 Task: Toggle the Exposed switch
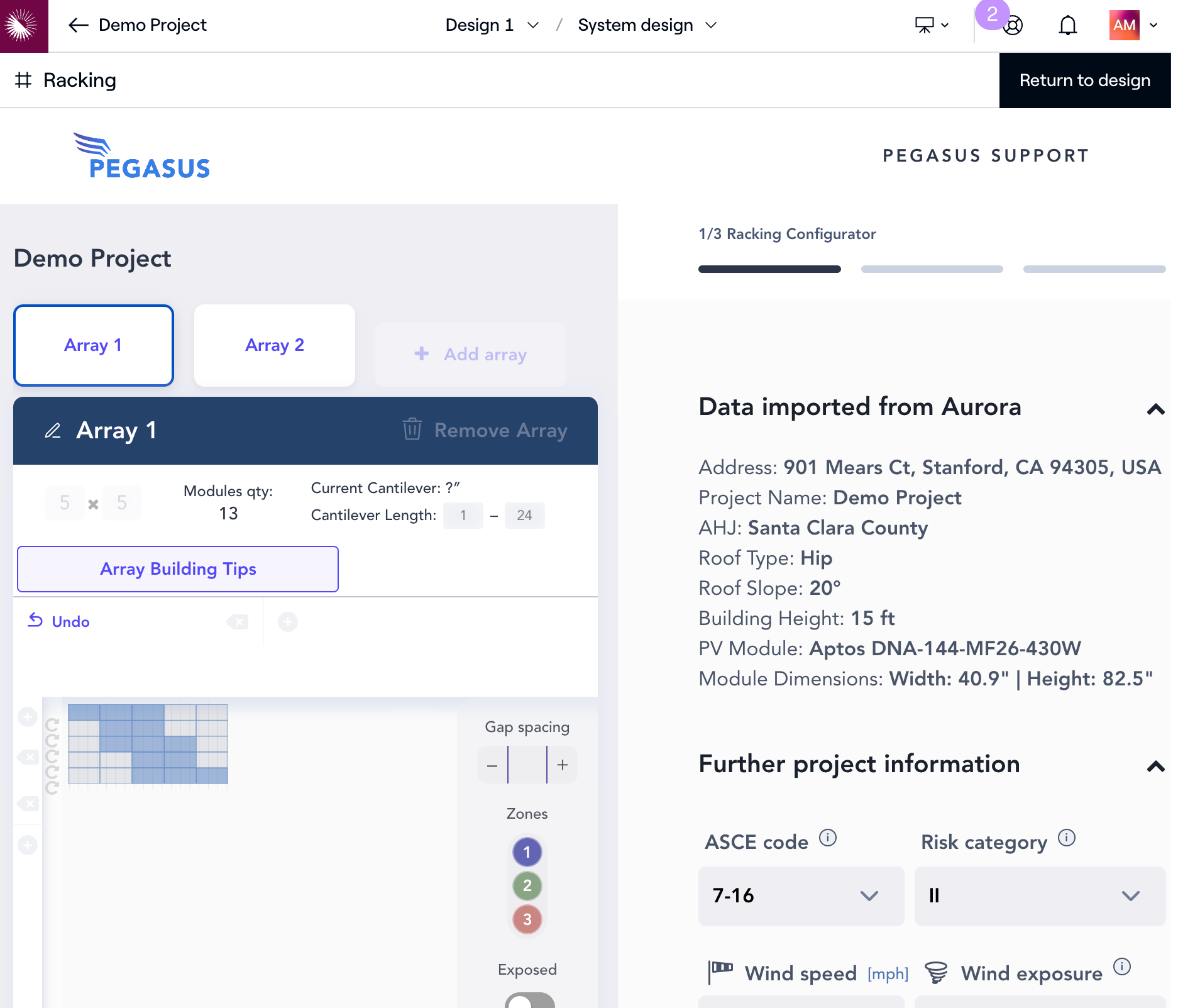(529, 1000)
